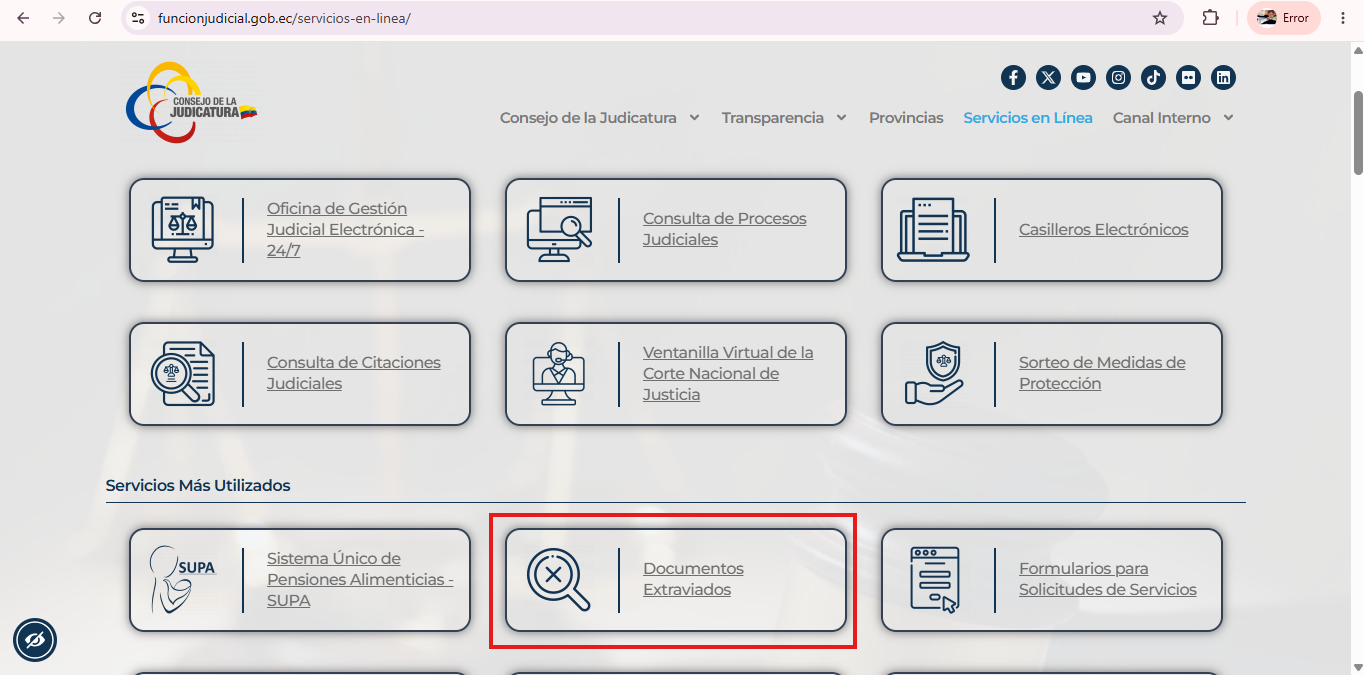The height and width of the screenshot is (675, 1364).
Task: Open Sorteo de Medidas de Protección link
Action: tap(1102, 373)
